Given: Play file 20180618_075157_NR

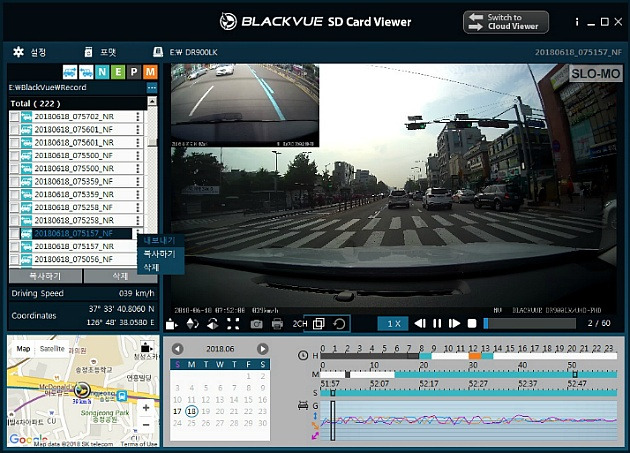Looking at the screenshot, I should (x=74, y=246).
